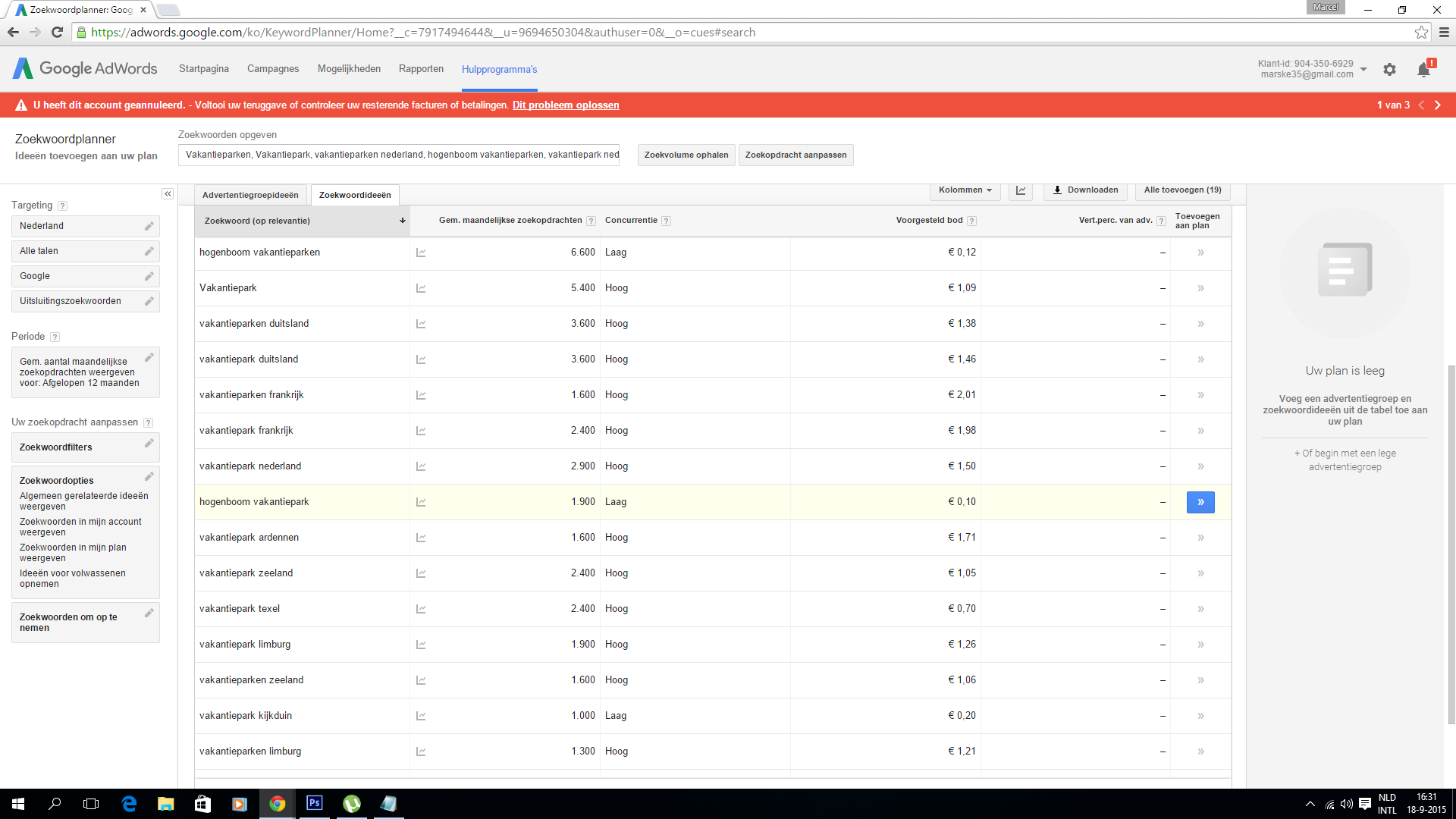Open the Campagnes menu
This screenshot has height=819, width=1456.
pos(273,69)
